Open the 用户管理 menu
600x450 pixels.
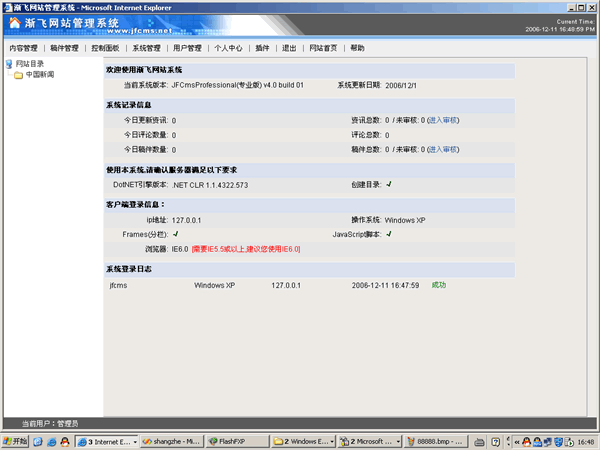click(x=187, y=48)
